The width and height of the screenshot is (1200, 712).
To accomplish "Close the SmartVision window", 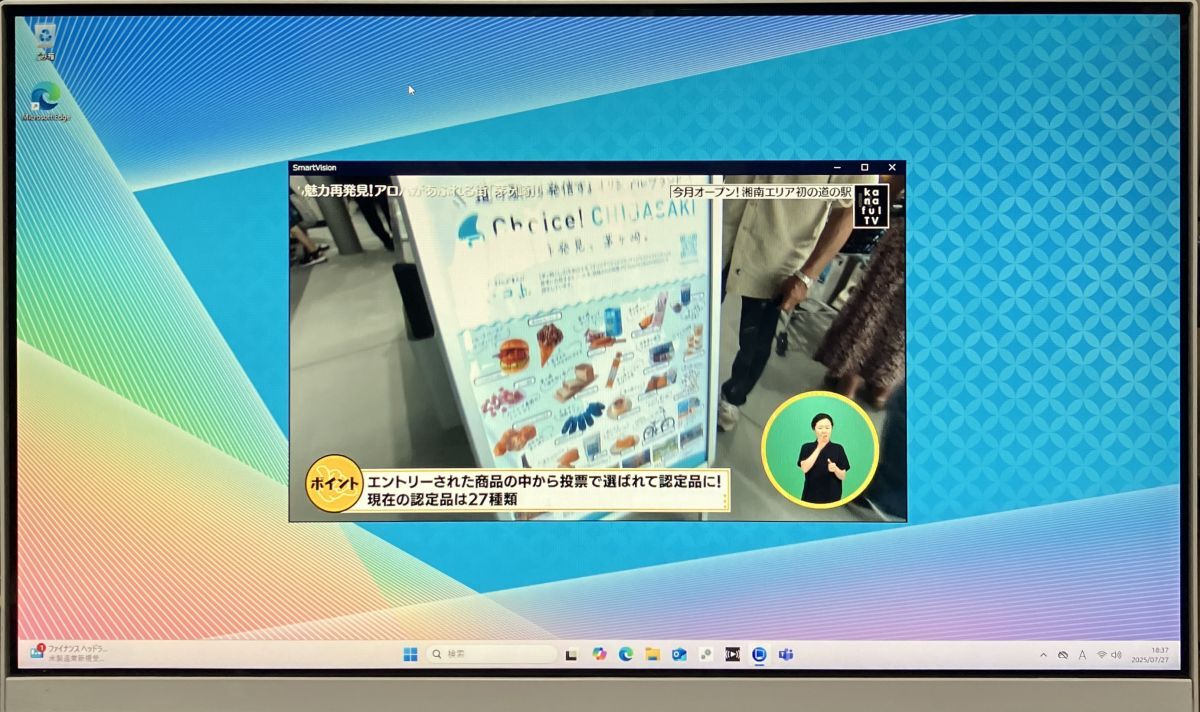I will pyautogui.click(x=892, y=167).
